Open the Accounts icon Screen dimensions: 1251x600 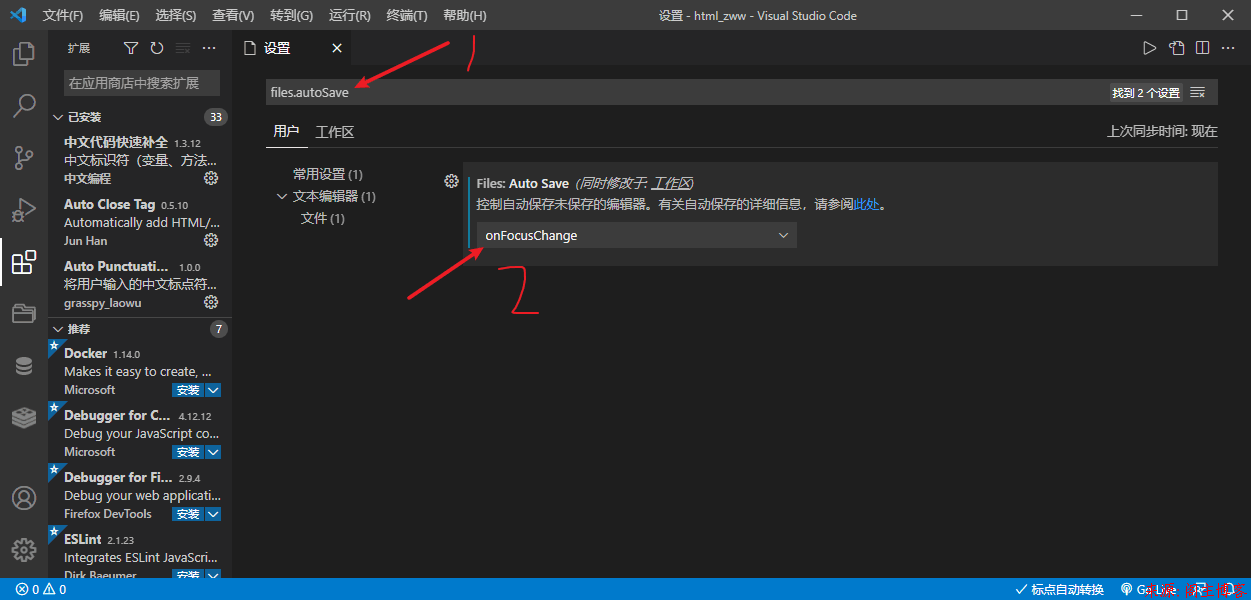[24, 498]
